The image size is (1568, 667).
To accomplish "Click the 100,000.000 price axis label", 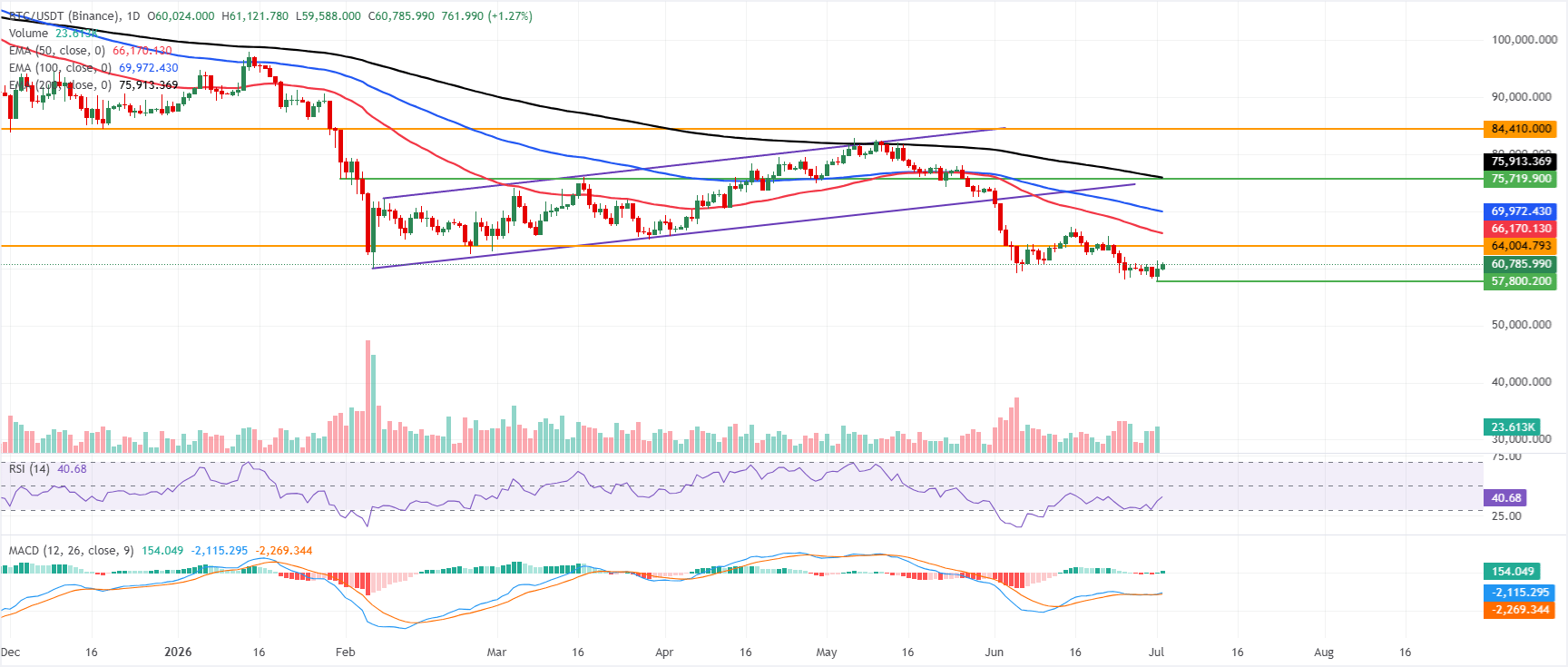I will point(1524,40).
